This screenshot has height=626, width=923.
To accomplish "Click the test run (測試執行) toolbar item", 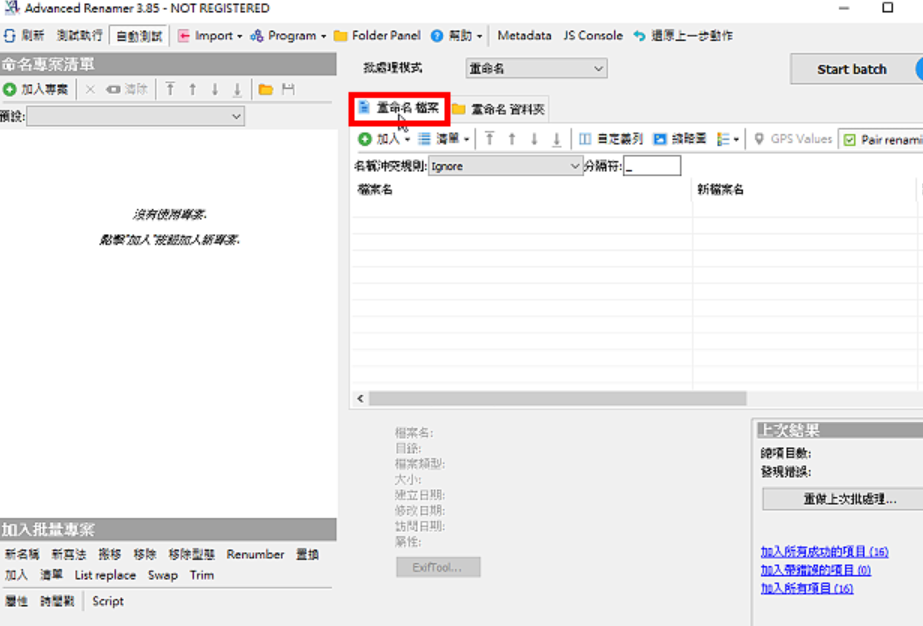I will click(79, 36).
